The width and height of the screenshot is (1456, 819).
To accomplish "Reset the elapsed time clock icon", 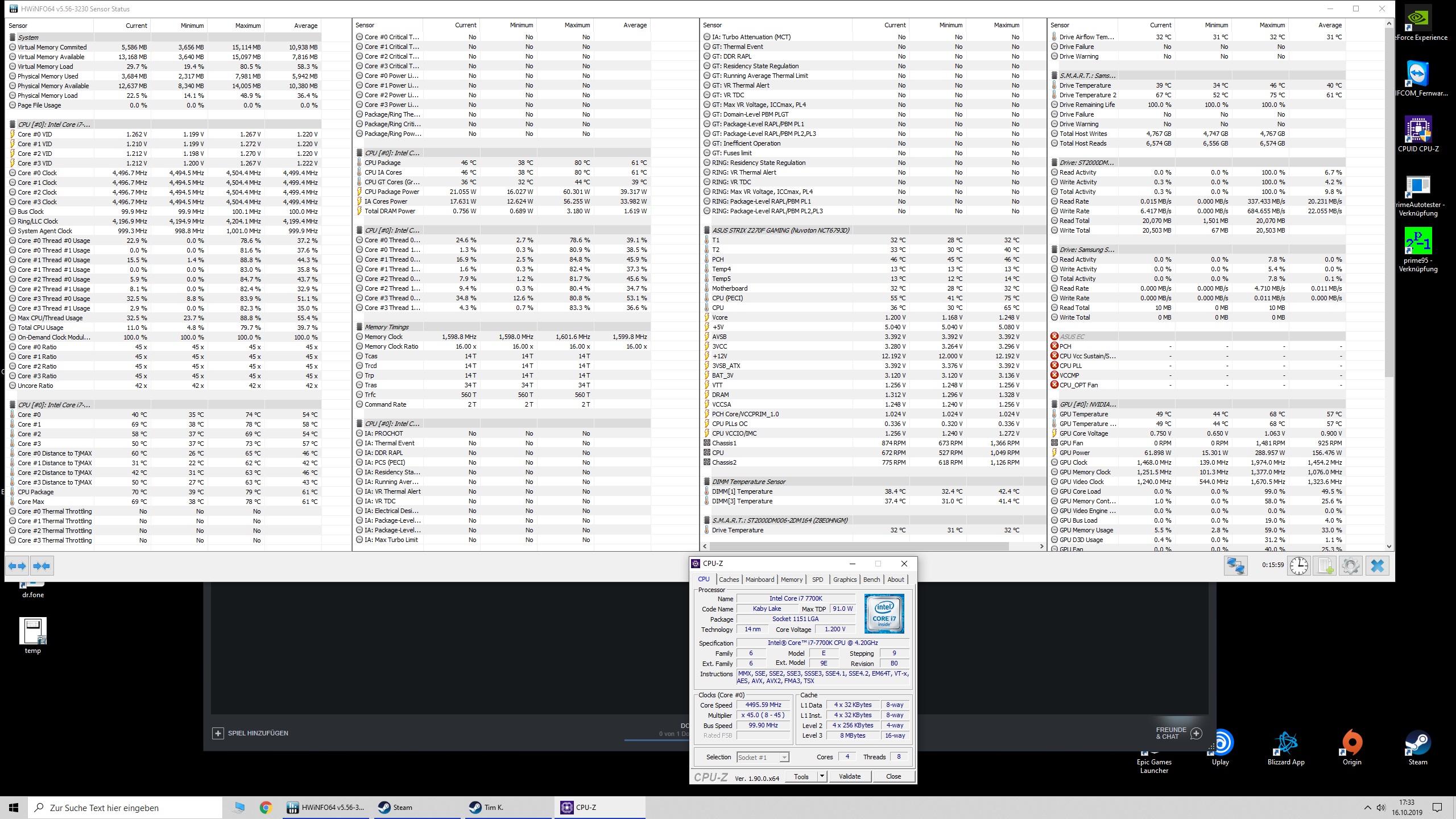I will tap(1299, 566).
